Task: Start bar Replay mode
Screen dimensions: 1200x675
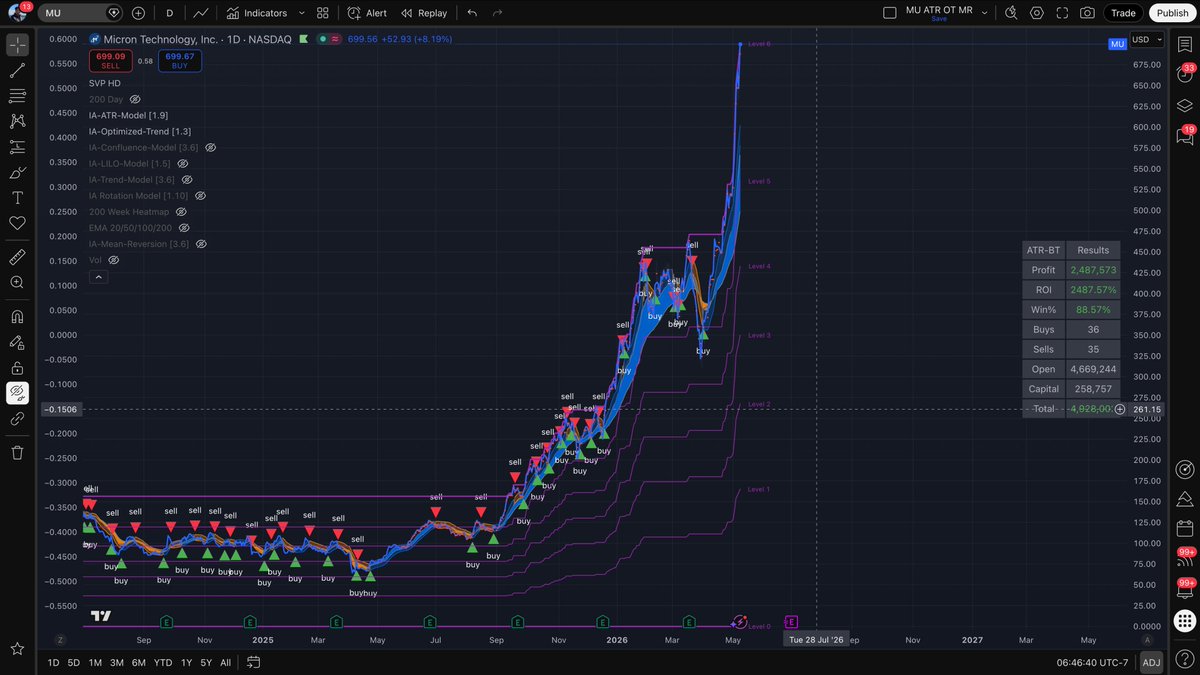Action: click(x=424, y=13)
